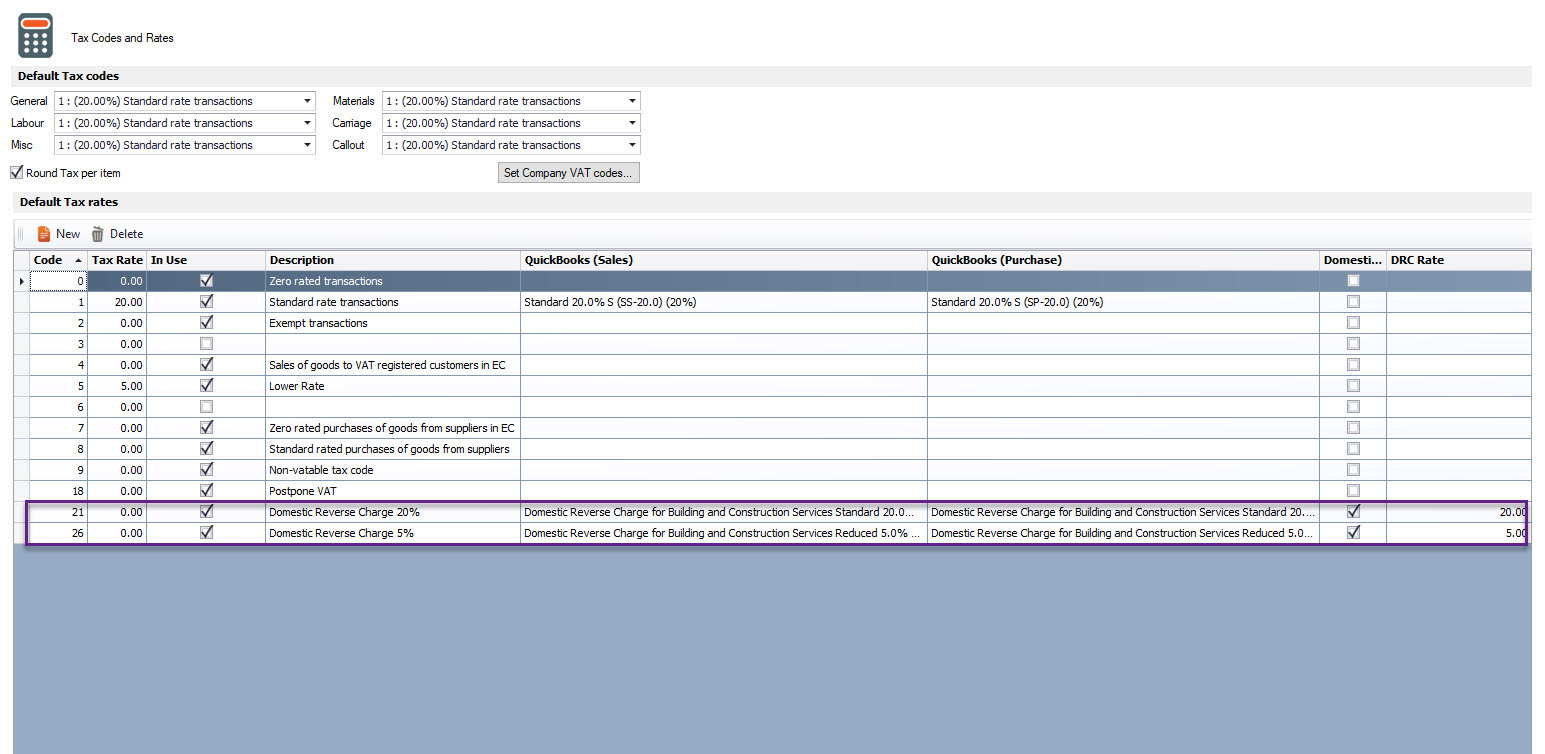Click the 20.00 tax rate cell for code 1
The image size is (1545, 754).
tap(117, 302)
